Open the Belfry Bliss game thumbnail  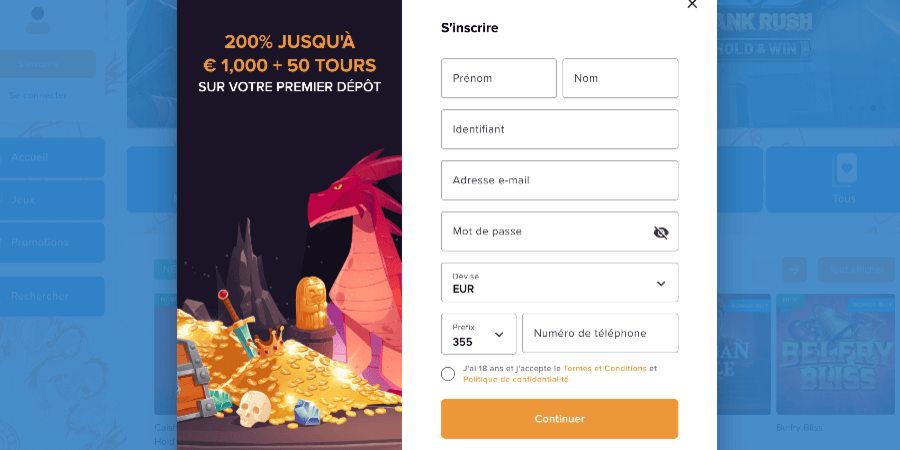click(x=833, y=354)
